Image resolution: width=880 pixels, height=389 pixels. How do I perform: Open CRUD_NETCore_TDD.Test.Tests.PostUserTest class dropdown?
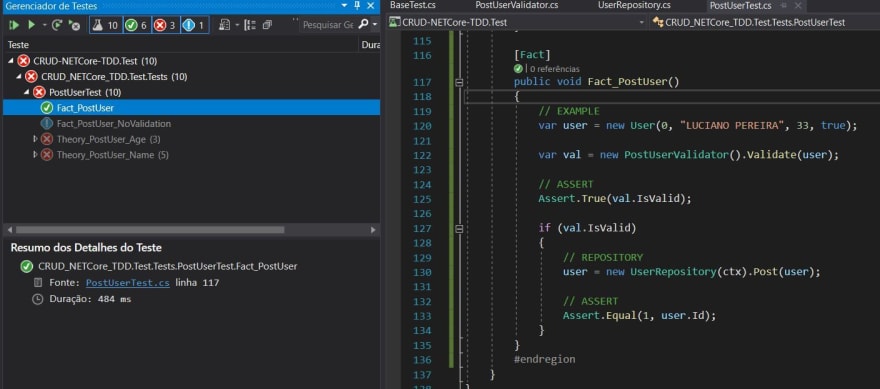765,22
